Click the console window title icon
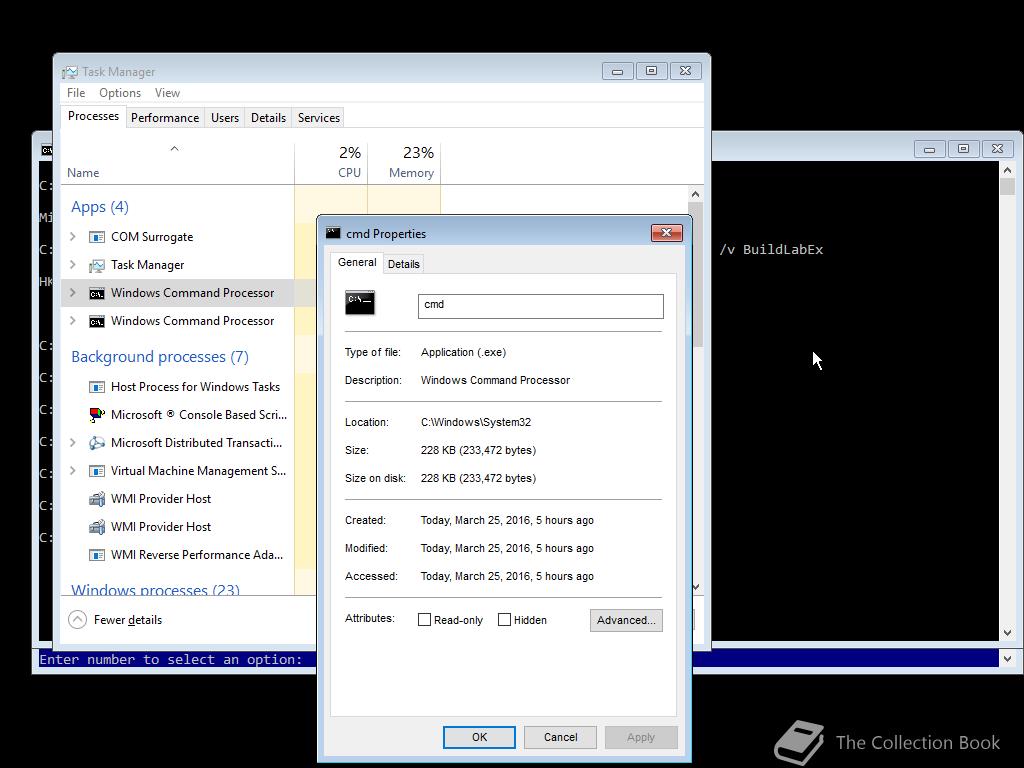Viewport: 1024px width, 768px height. click(x=46, y=150)
